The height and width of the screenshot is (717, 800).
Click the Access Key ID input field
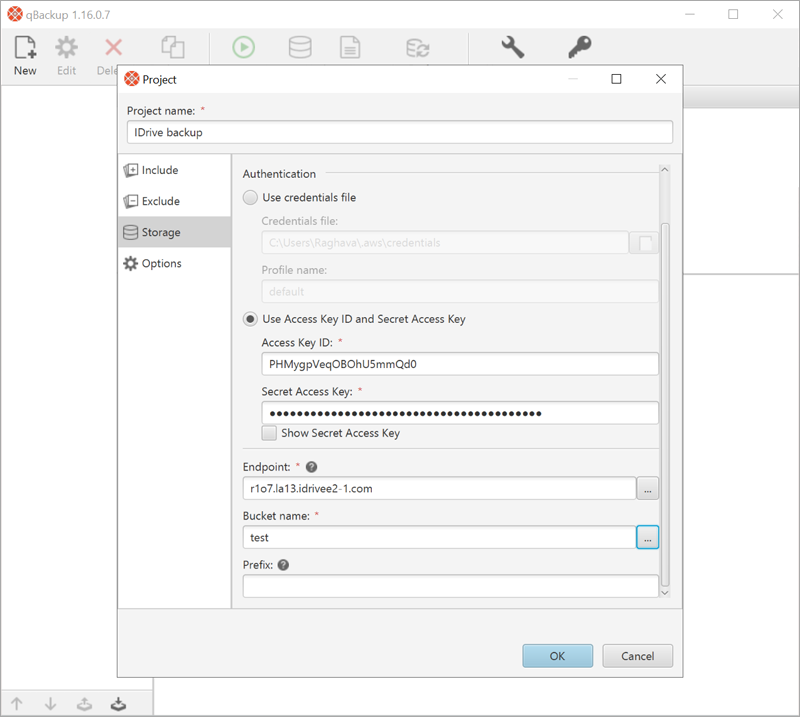pyautogui.click(x=460, y=364)
